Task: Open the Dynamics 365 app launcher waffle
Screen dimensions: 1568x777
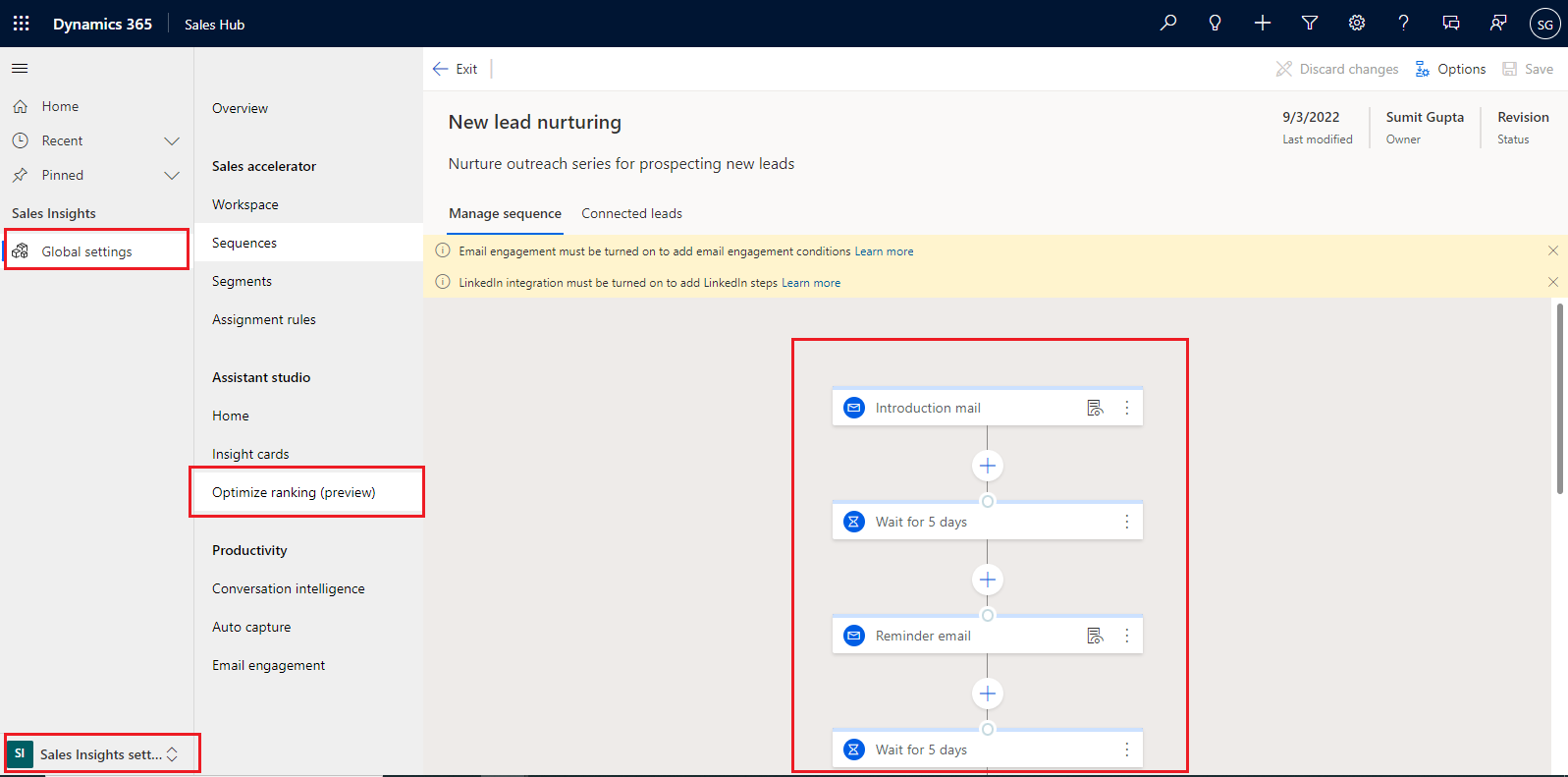Action: tap(21, 24)
